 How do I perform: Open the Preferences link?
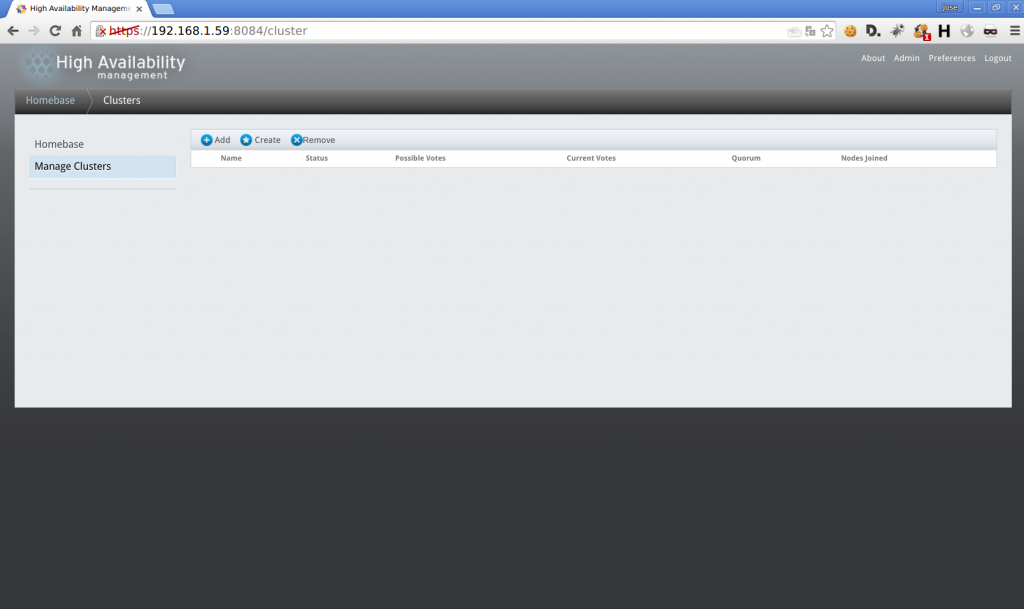[951, 58]
